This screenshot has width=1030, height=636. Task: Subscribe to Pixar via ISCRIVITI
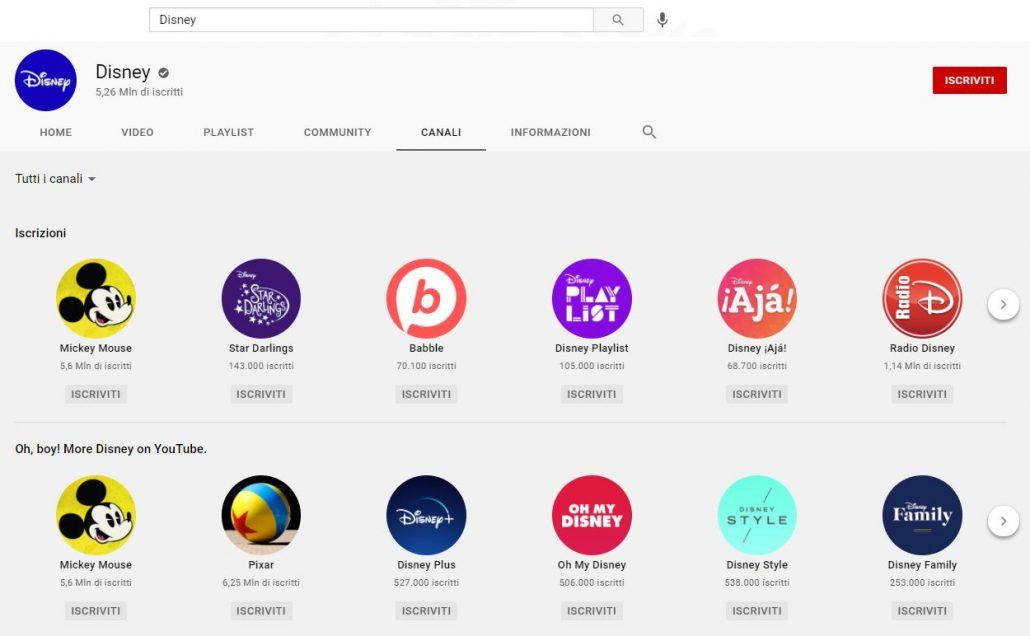pos(261,611)
